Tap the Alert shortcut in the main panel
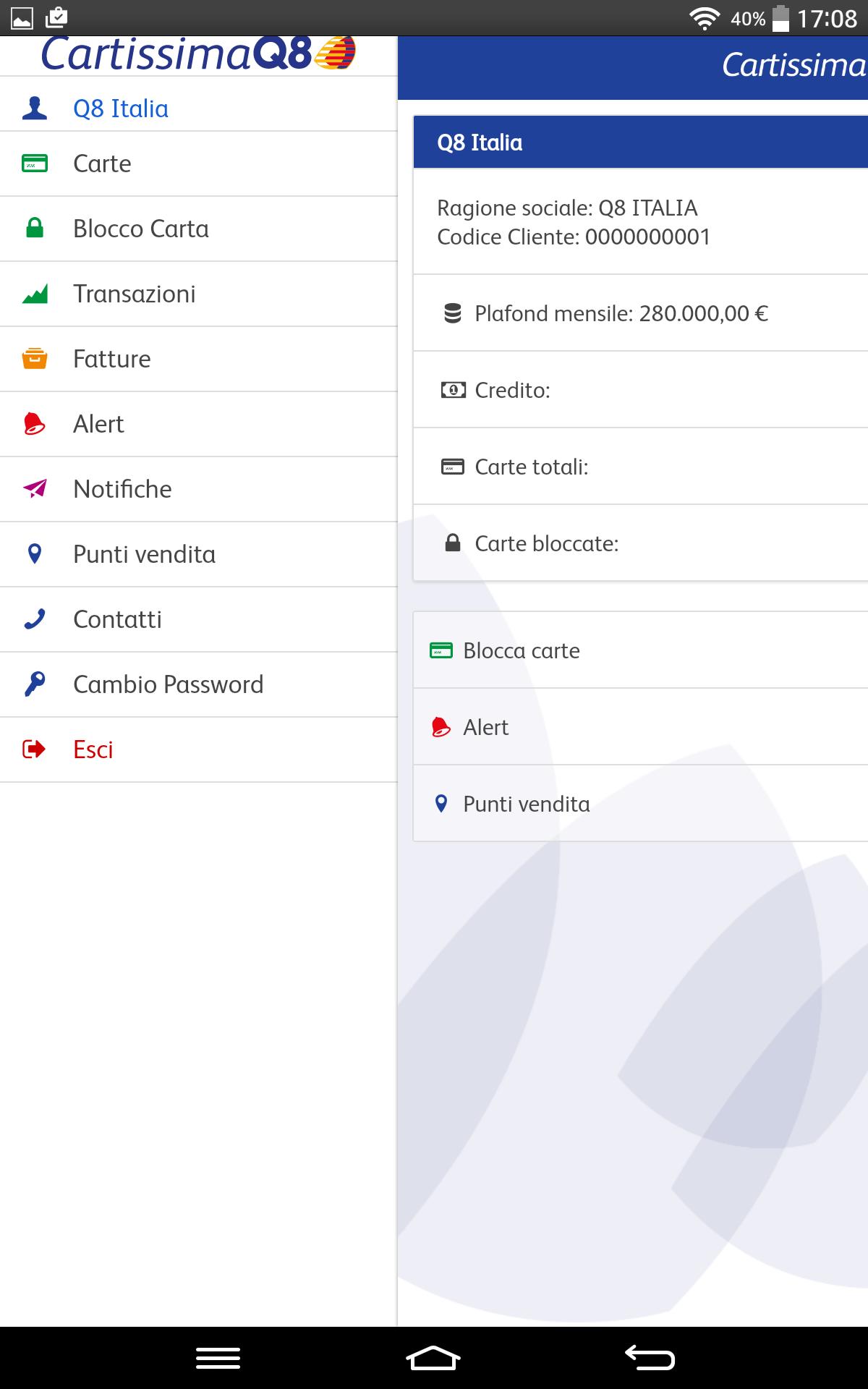This screenshot has height=1389, width=868. 640,727
